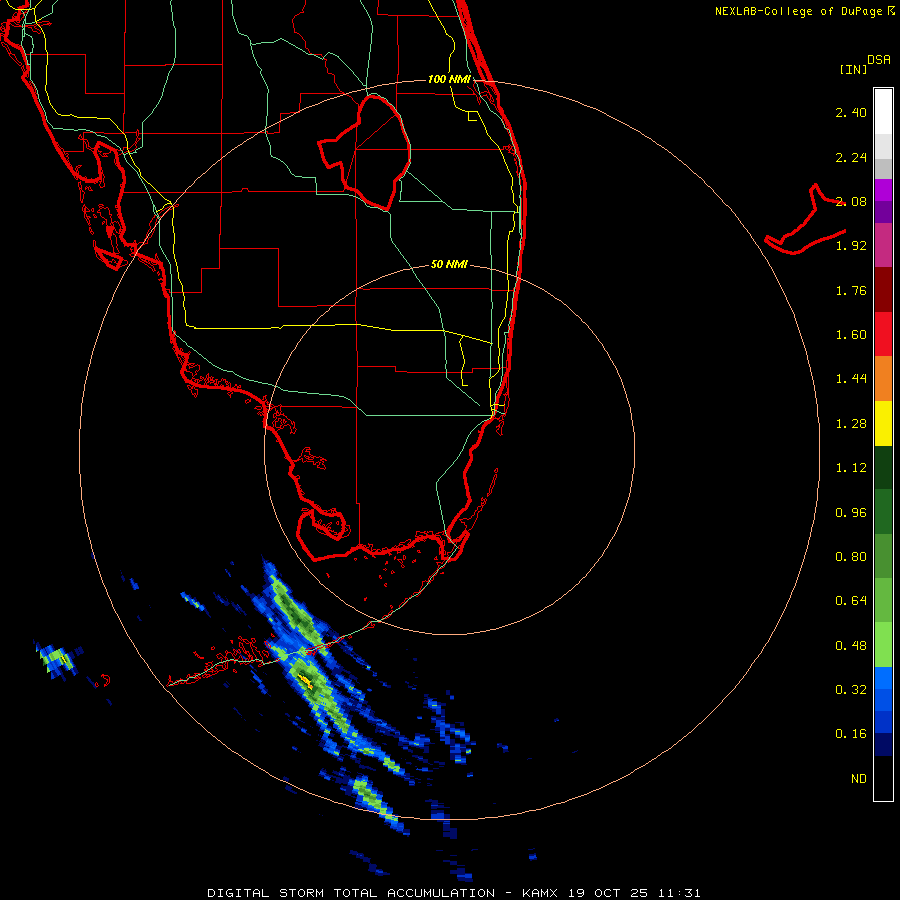Click the 0.48 legend value
The height and width of the screenshot is (900, 900).
click(x=851, y=646)
